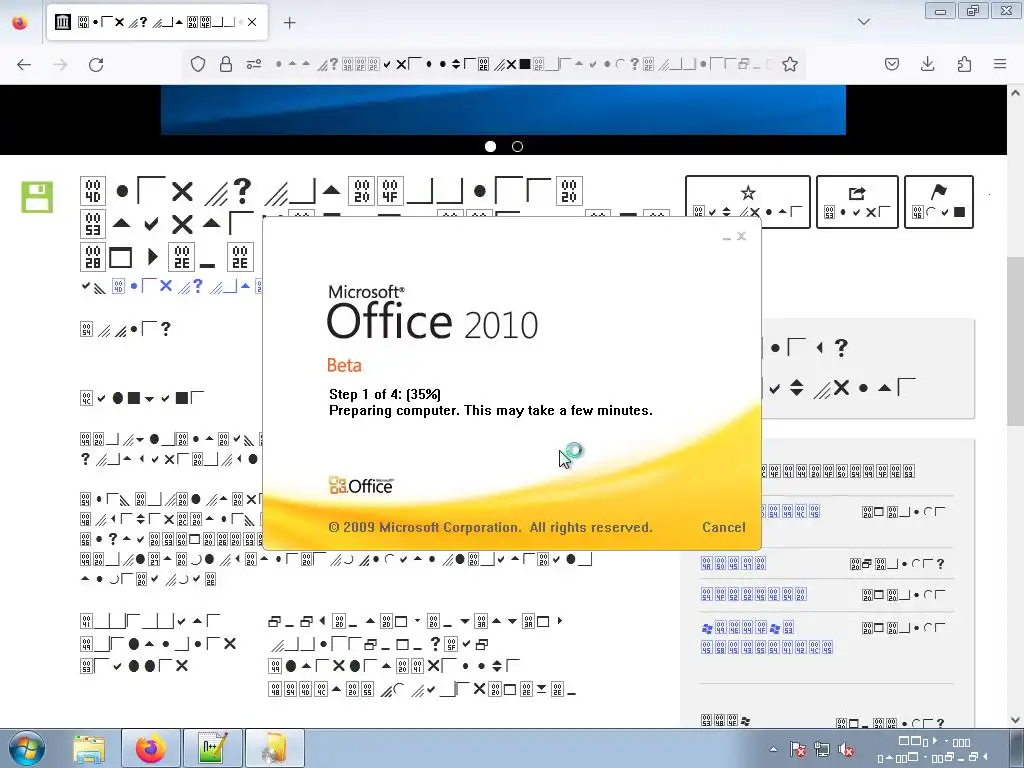Open Notepad++ from the taskbar

click(213, 748)
